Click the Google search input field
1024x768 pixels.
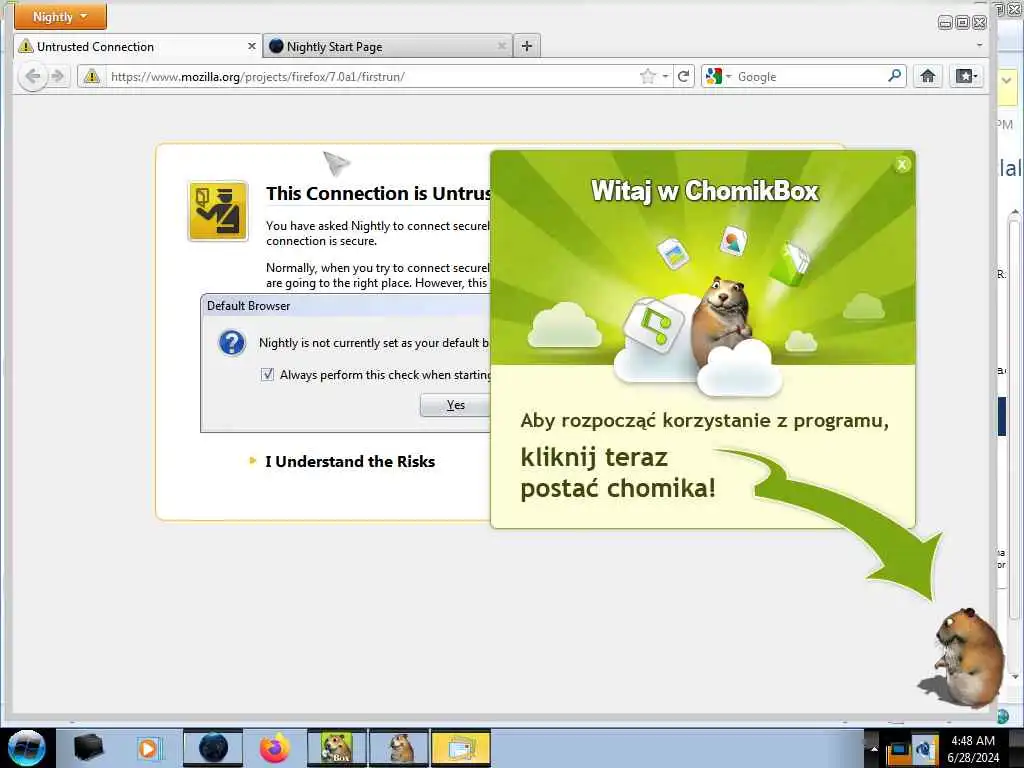810,76
